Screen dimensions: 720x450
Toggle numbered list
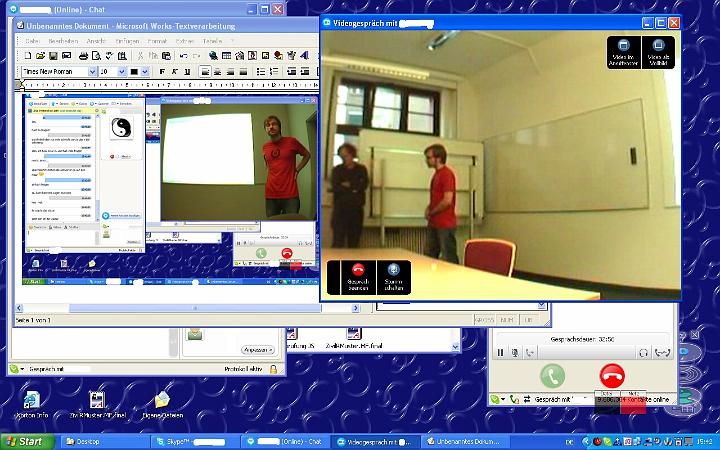274,72
